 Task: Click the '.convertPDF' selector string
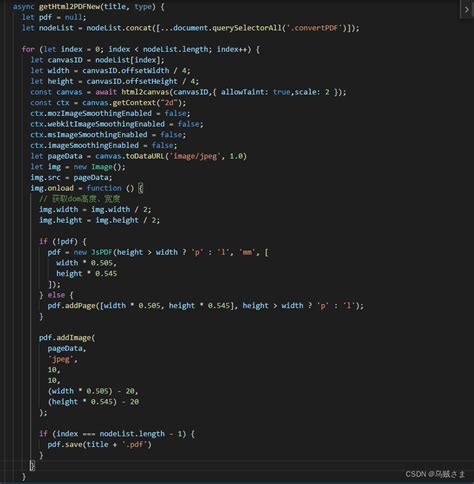click(x=316, y=28)
